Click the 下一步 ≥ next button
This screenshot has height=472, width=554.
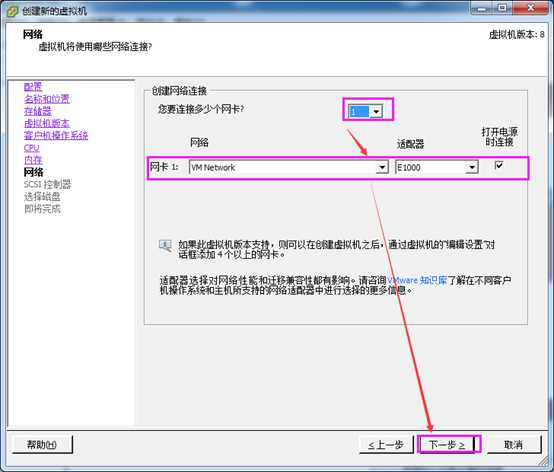coord(447,444)
